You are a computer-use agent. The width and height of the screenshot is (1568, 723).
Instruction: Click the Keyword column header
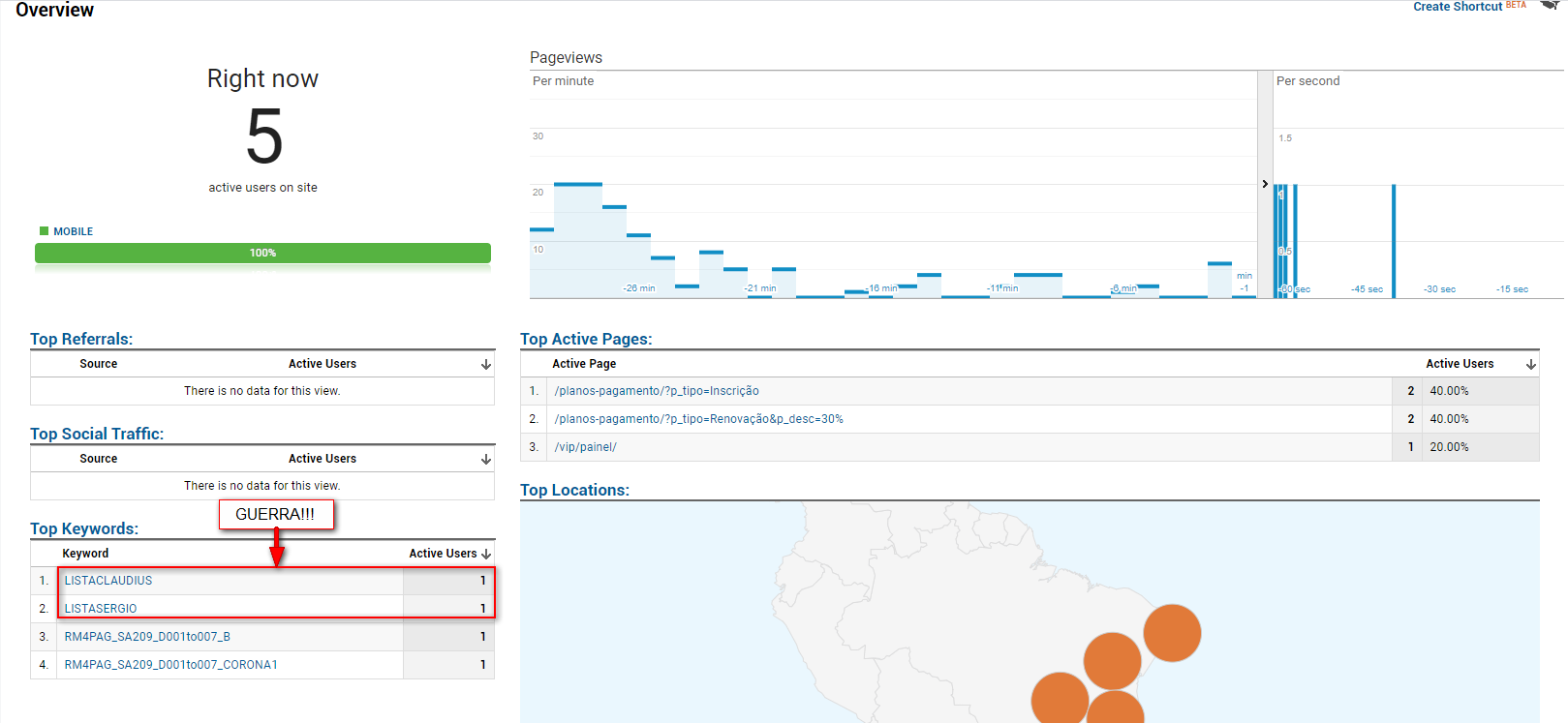[85, 554]
